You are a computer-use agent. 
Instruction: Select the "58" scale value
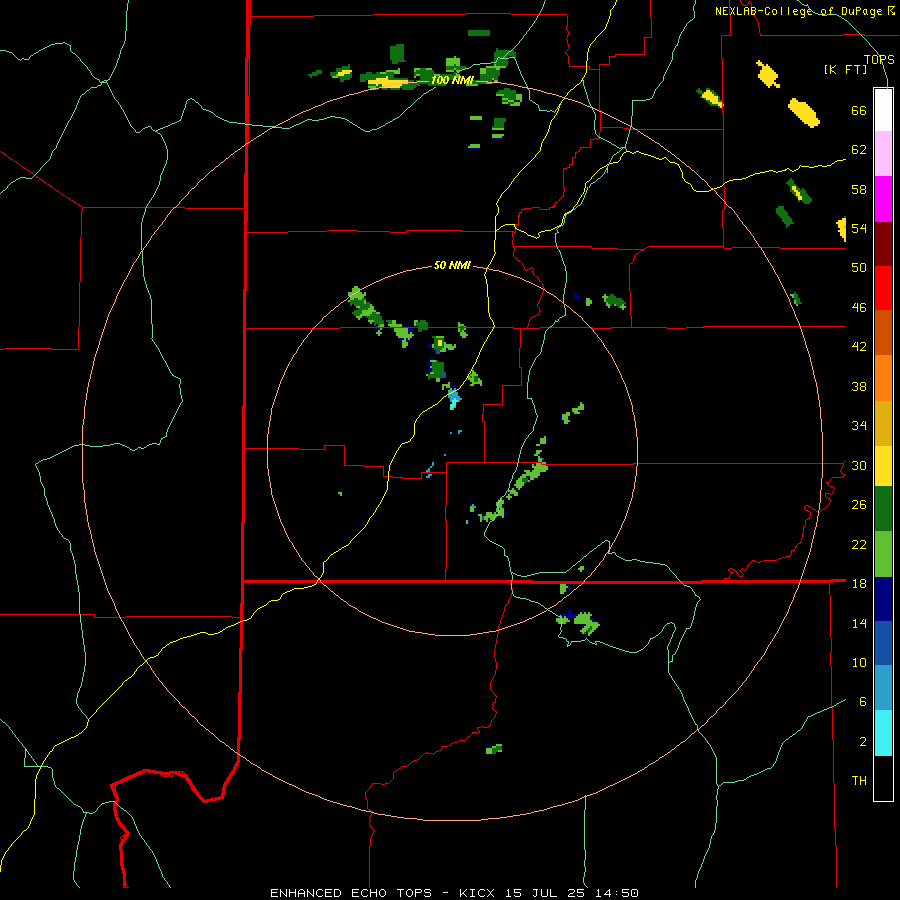pos(859,189)
